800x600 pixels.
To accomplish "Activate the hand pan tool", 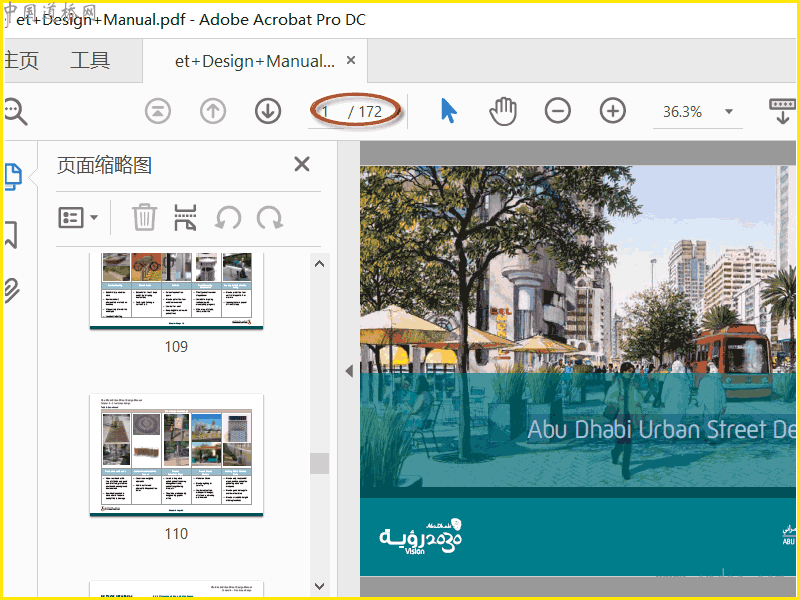I will 503,111.
